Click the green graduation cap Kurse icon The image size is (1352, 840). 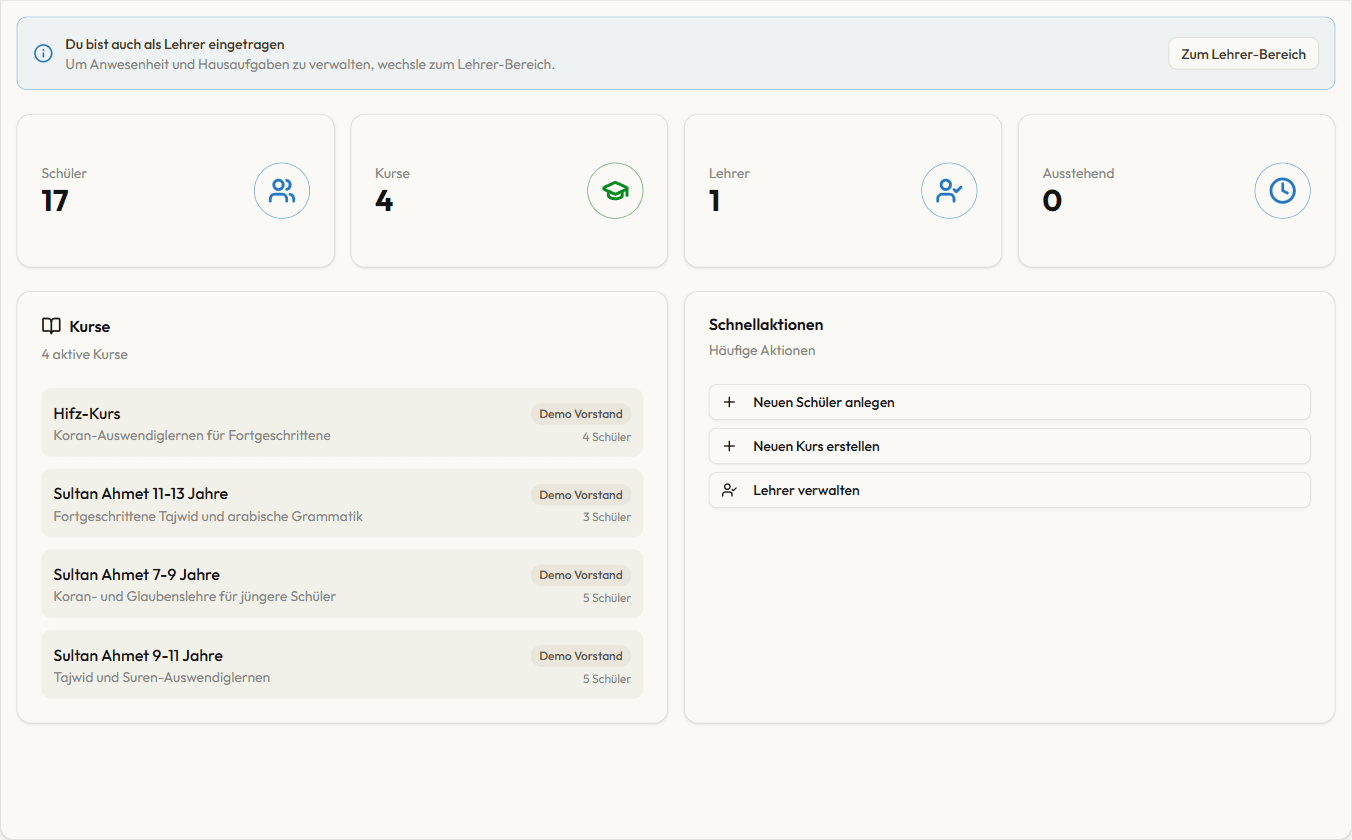pyautogui.click(x=615, y=191)
